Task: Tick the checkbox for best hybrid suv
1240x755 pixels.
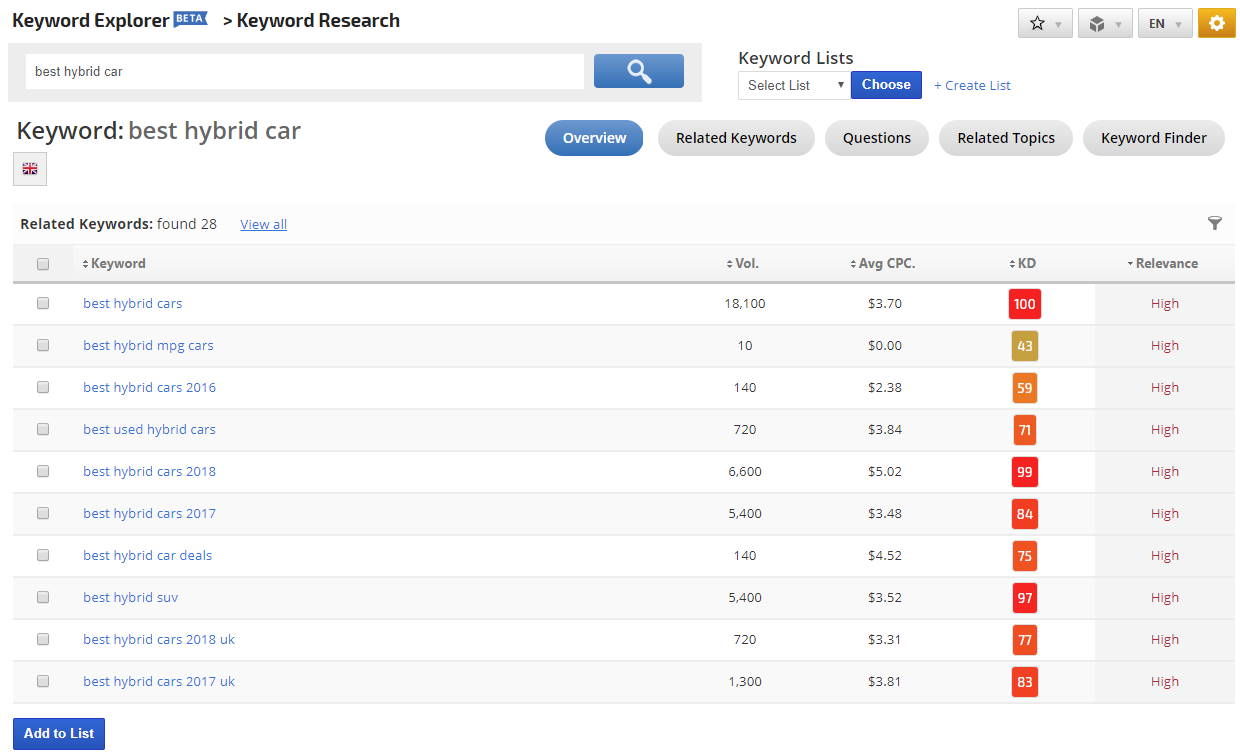Action: click(x=43, y=597)
